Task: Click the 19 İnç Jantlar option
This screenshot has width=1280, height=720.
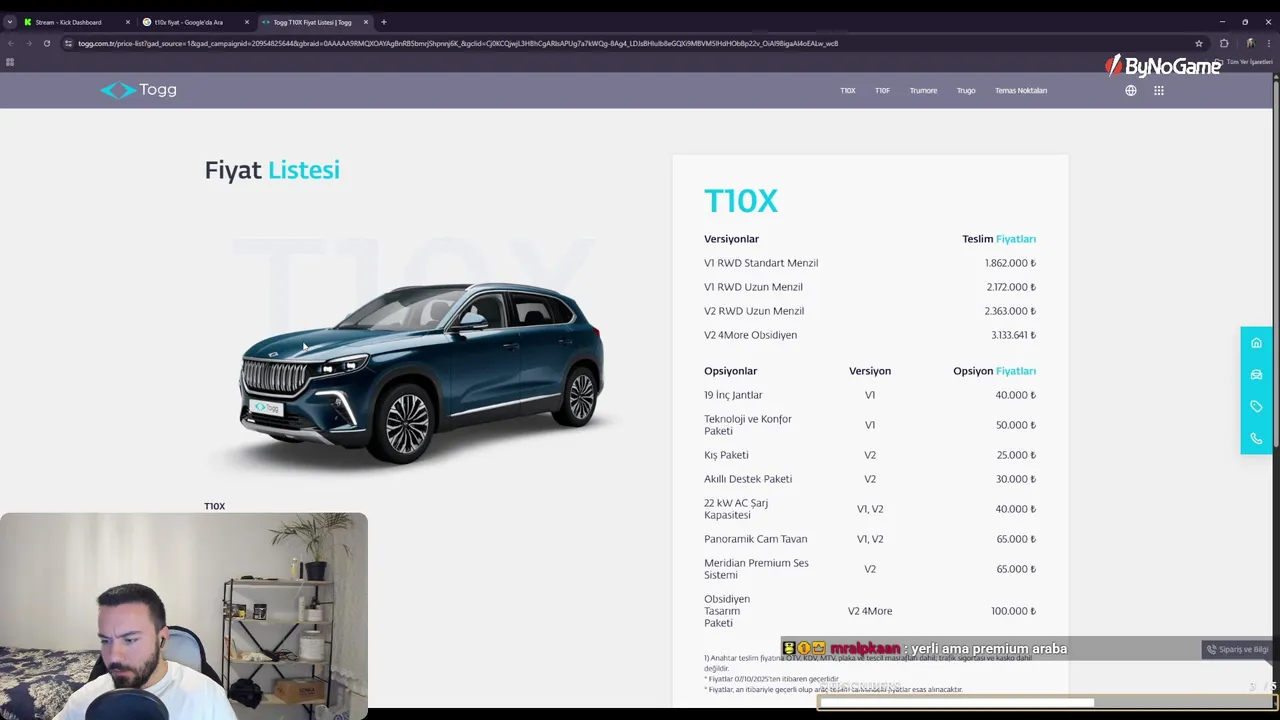Action: pos(733,395)
